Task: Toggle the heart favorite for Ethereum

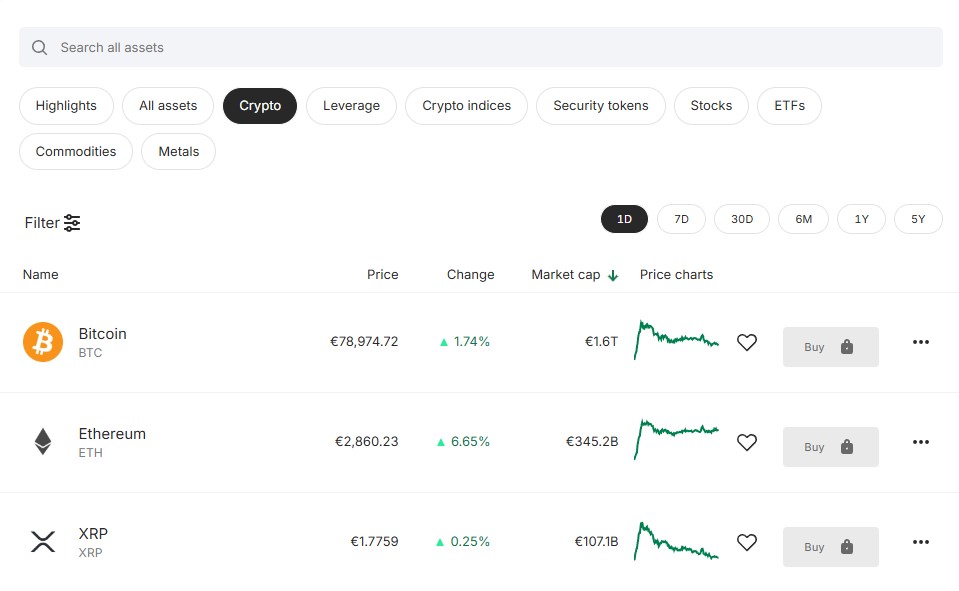Action: click(747, 442)
